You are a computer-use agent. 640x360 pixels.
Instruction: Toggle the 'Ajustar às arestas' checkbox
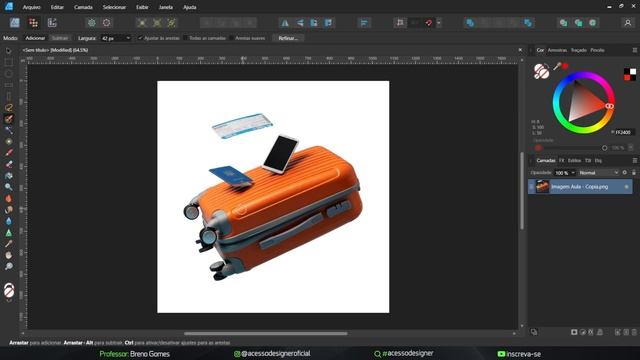tap(140, 38)
